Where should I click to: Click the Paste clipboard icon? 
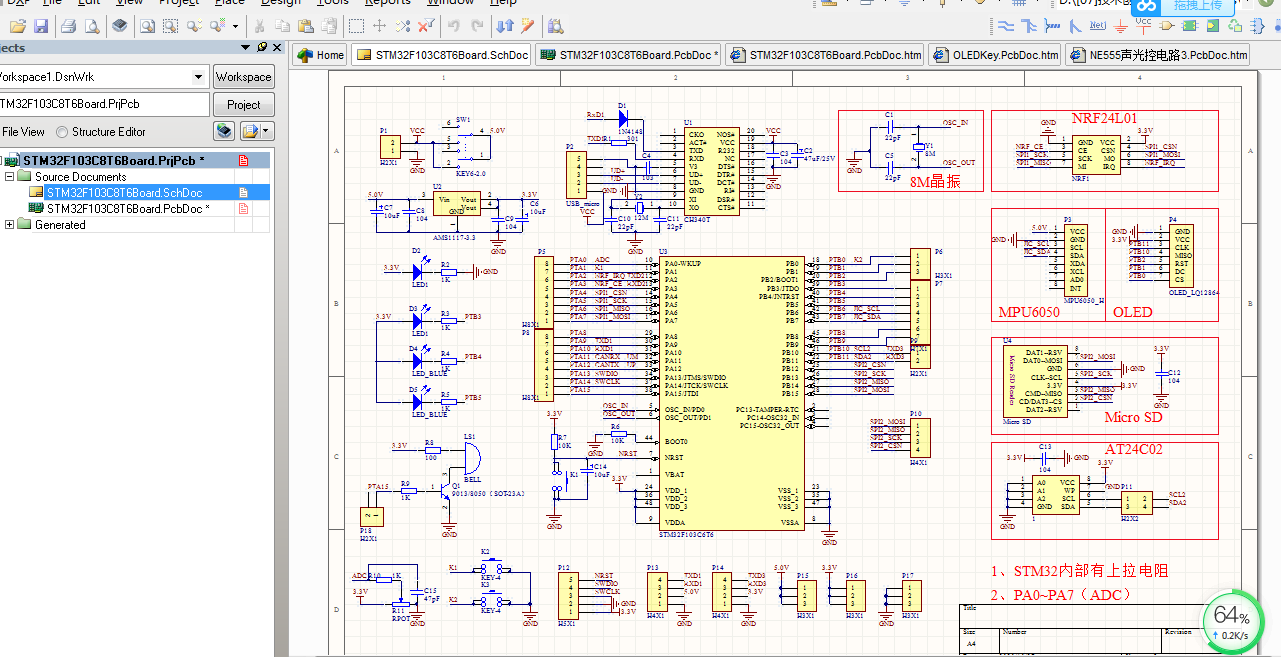(x=305, y=26)
